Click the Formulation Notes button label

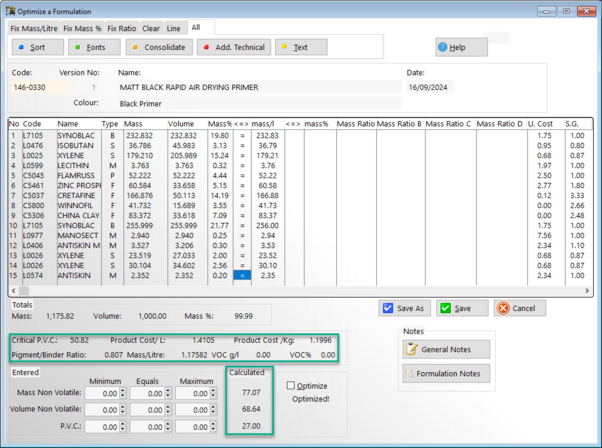click(x=448, y=374)
